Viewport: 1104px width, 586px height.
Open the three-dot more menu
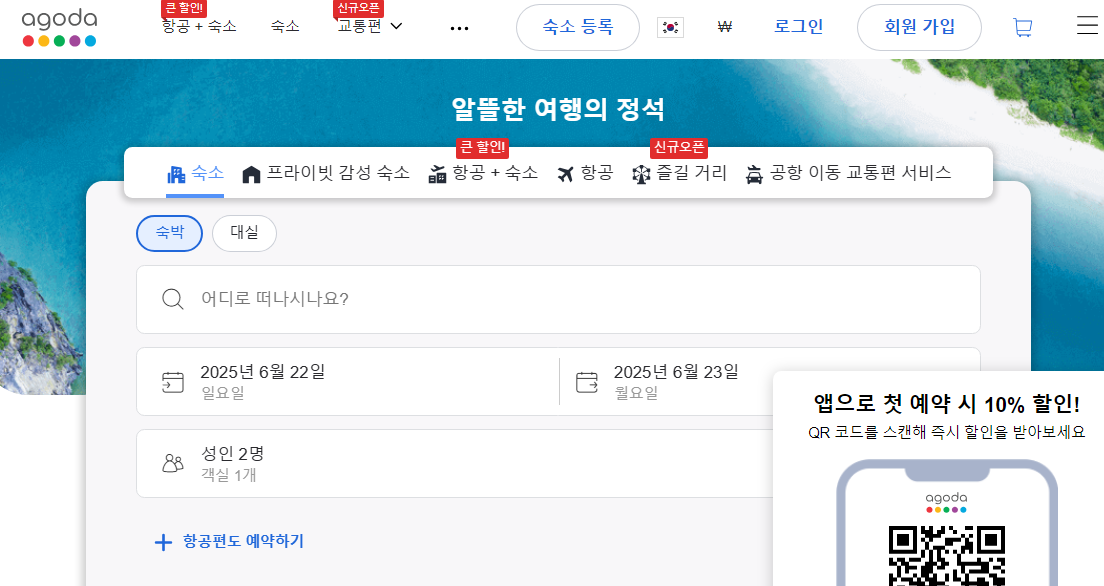click(x=459, y=28)
